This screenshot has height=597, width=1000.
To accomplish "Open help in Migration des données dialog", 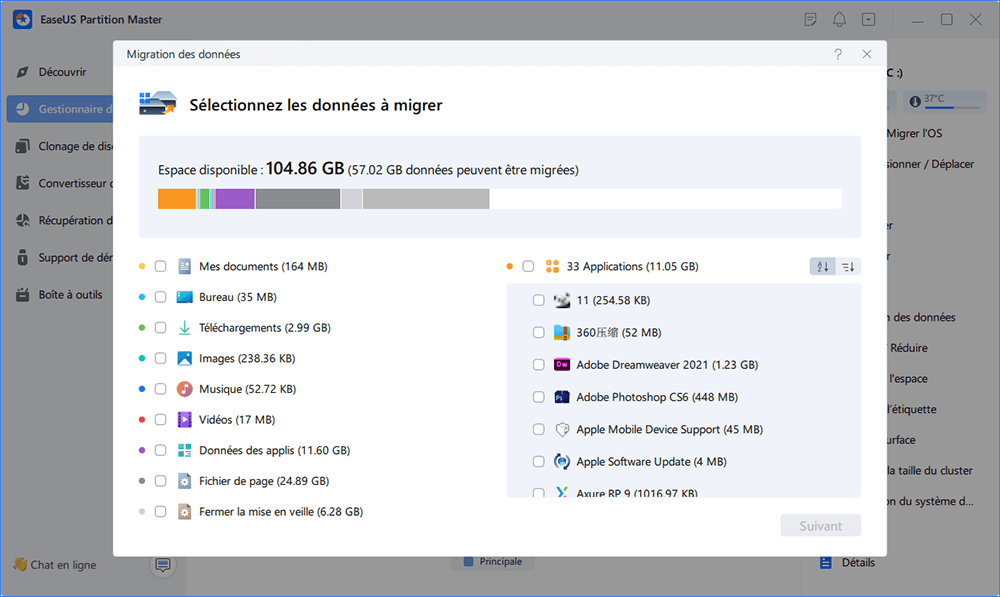I will coord(838,54).
